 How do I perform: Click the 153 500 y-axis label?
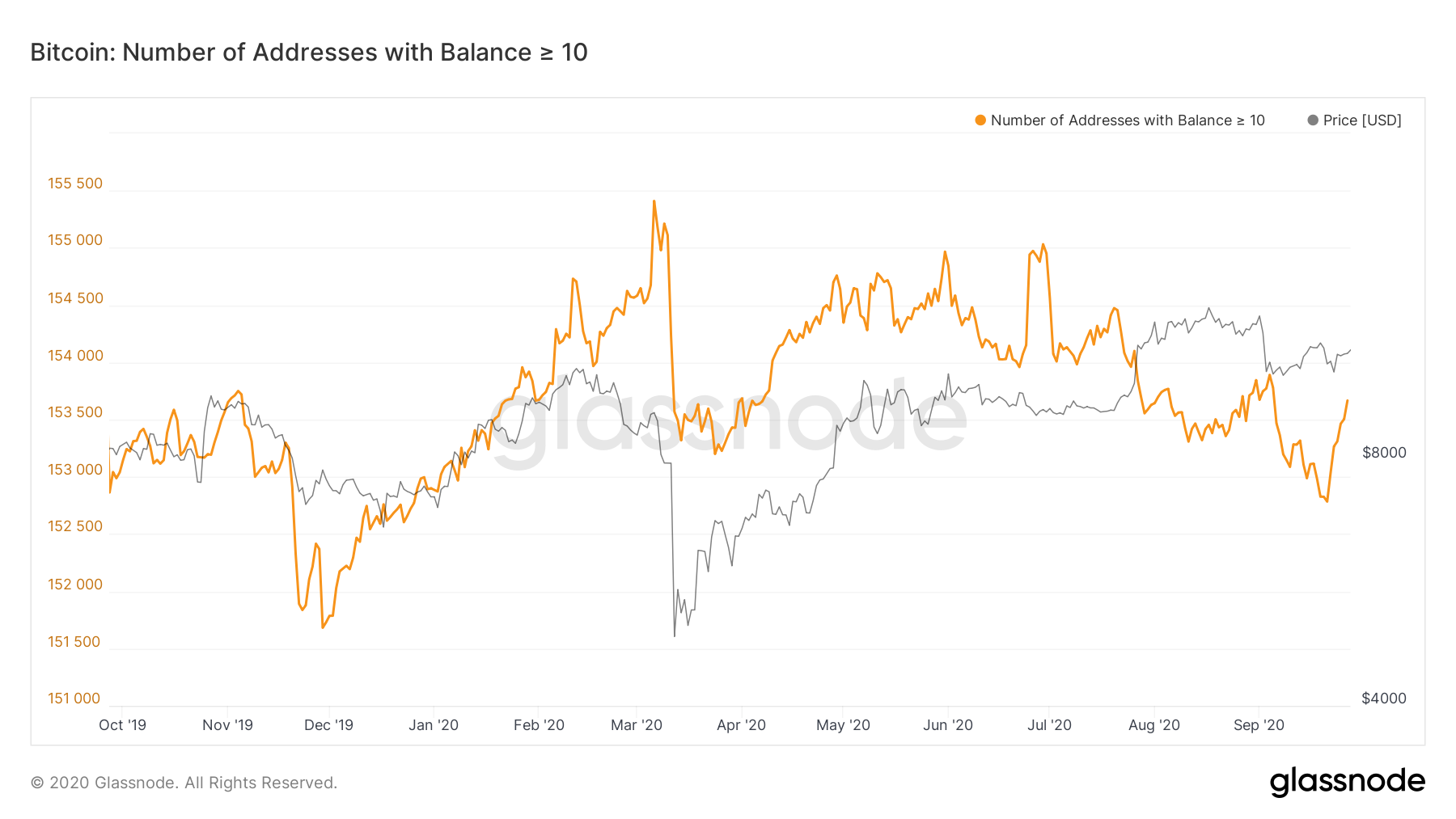(x=75, y=412)
